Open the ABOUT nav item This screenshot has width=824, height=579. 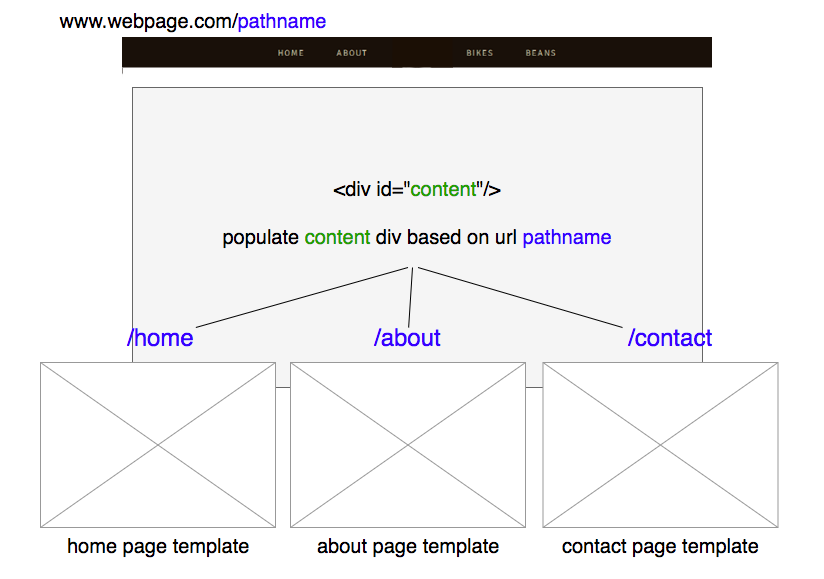tap(352, 53)
